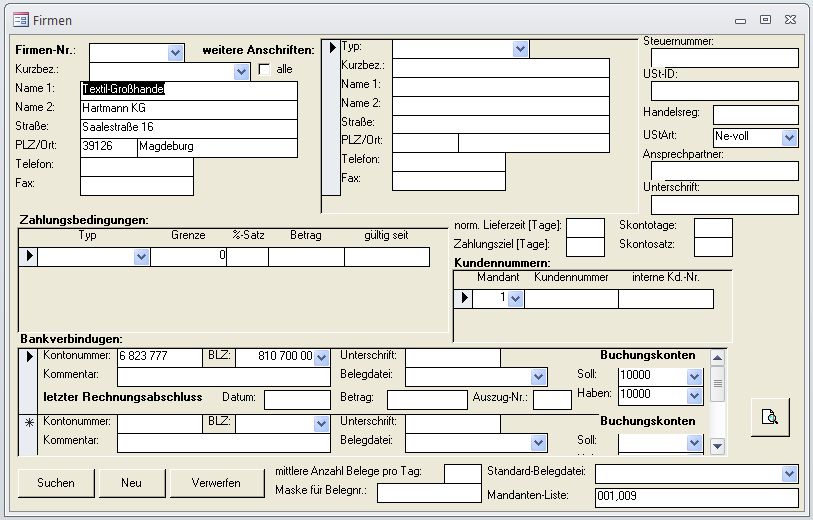The image size is (813, 520).
Task: Click the PLZ field 39126
Action: click(109, 148)
